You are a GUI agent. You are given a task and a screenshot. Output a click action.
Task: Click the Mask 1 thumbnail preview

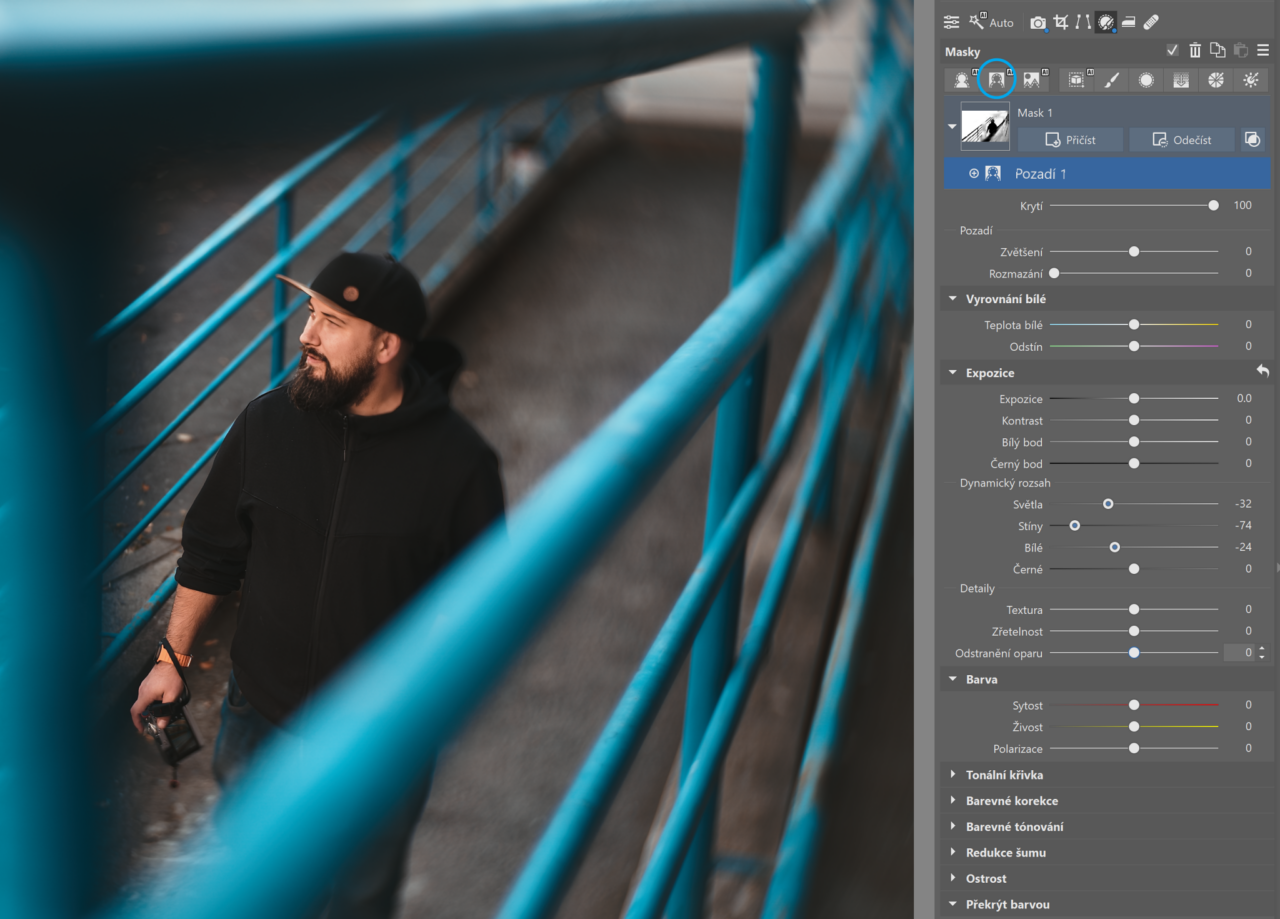pos(984,127)
